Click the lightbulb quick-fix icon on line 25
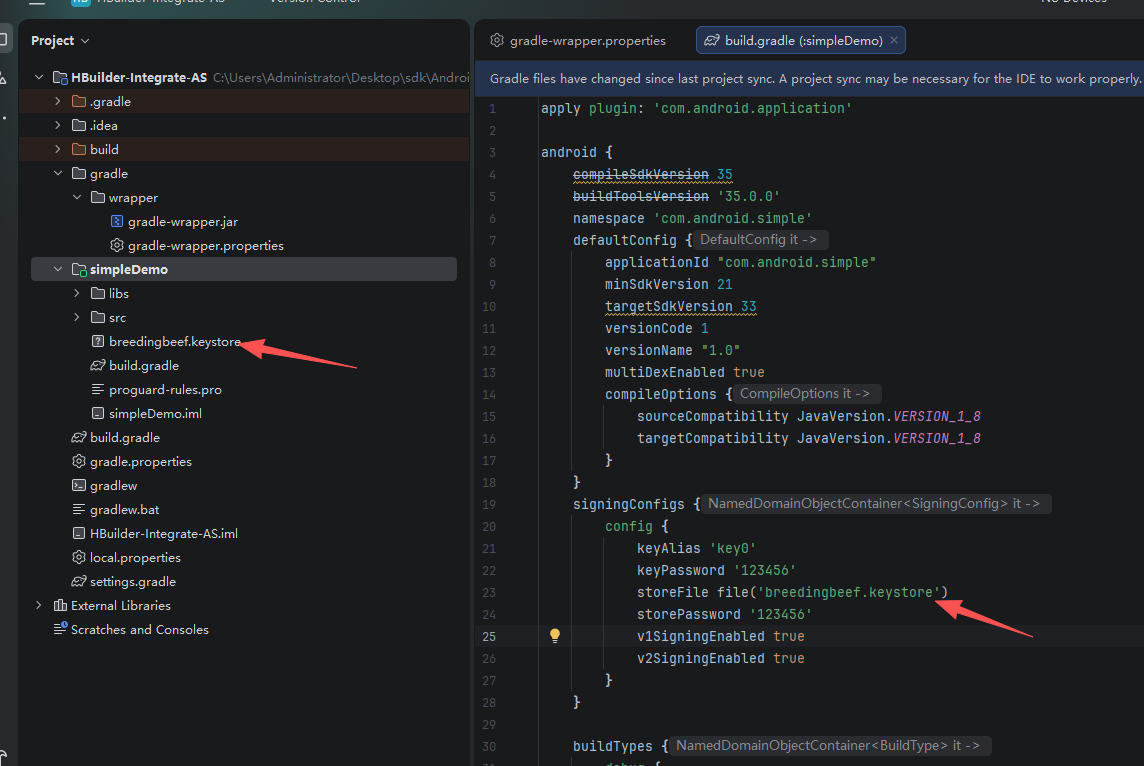 click(554, 635)
